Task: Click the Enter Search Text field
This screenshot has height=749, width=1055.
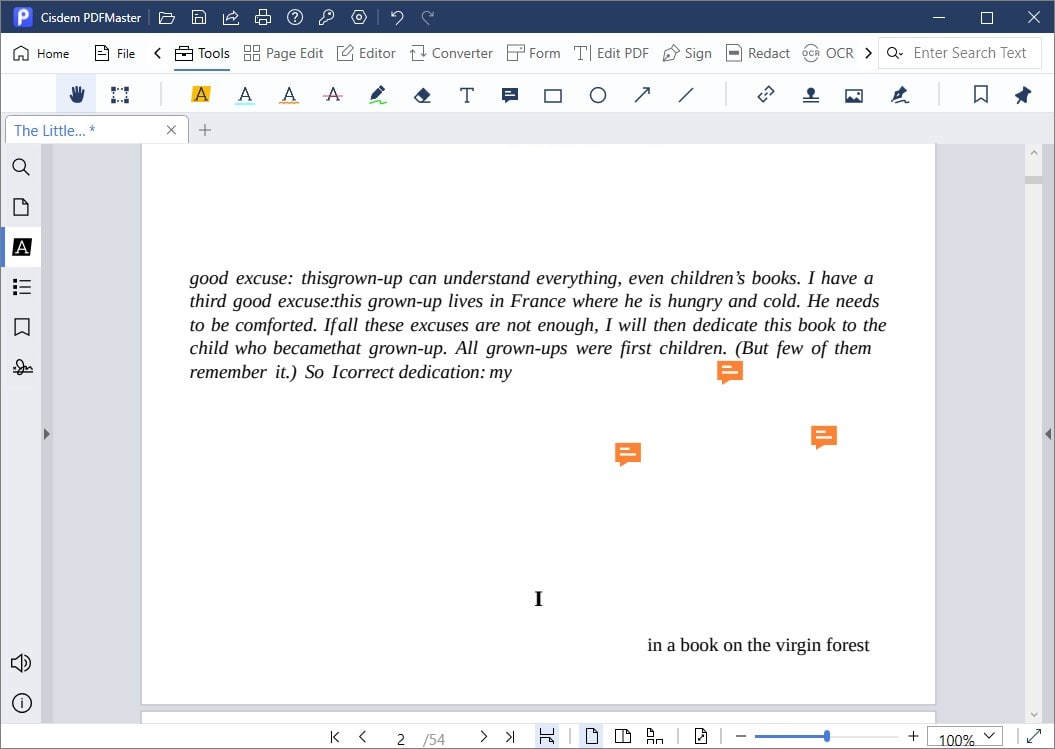Action: [970, 53]
